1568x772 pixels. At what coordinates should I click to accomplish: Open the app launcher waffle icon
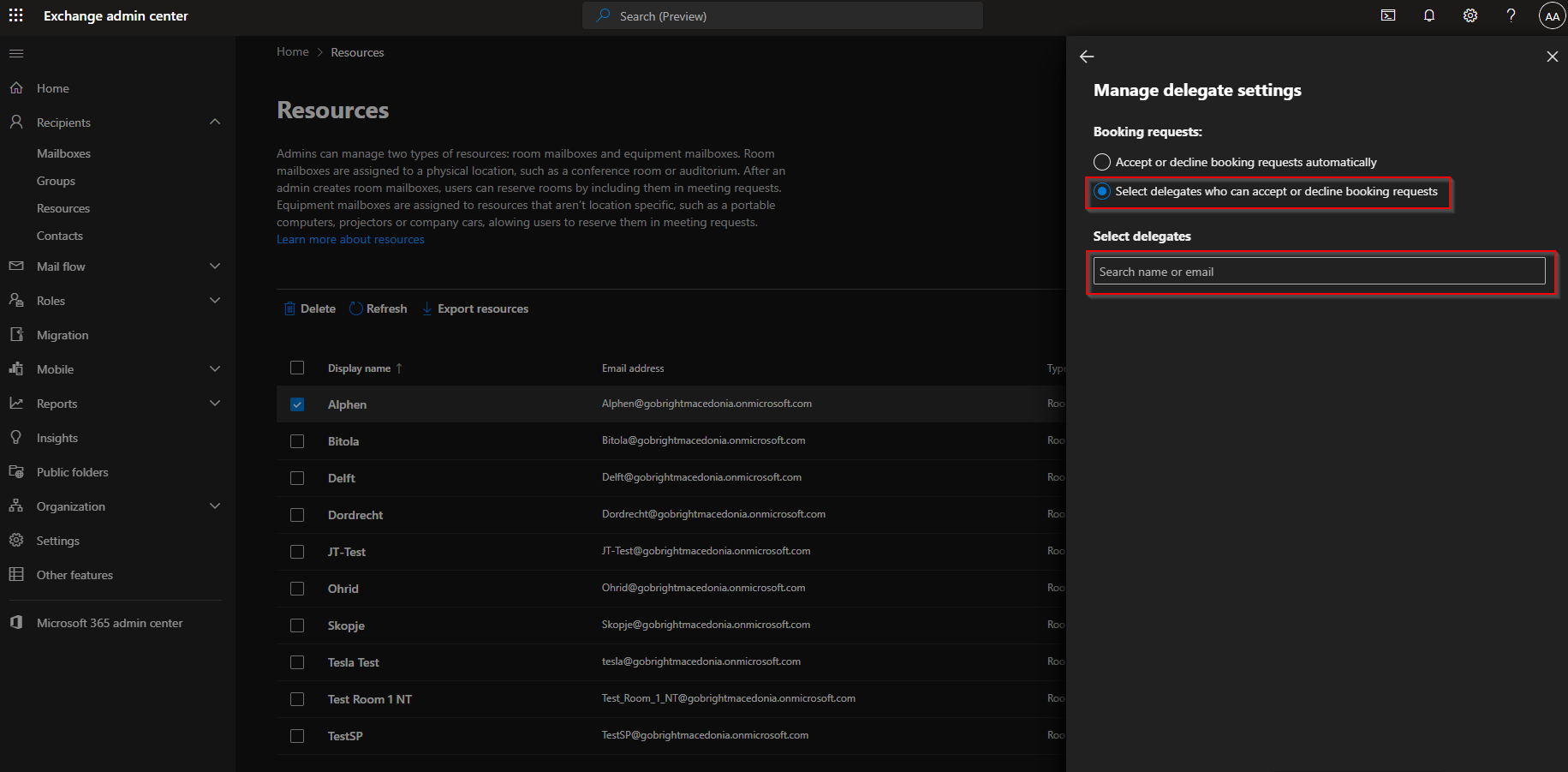click(16, 15)
